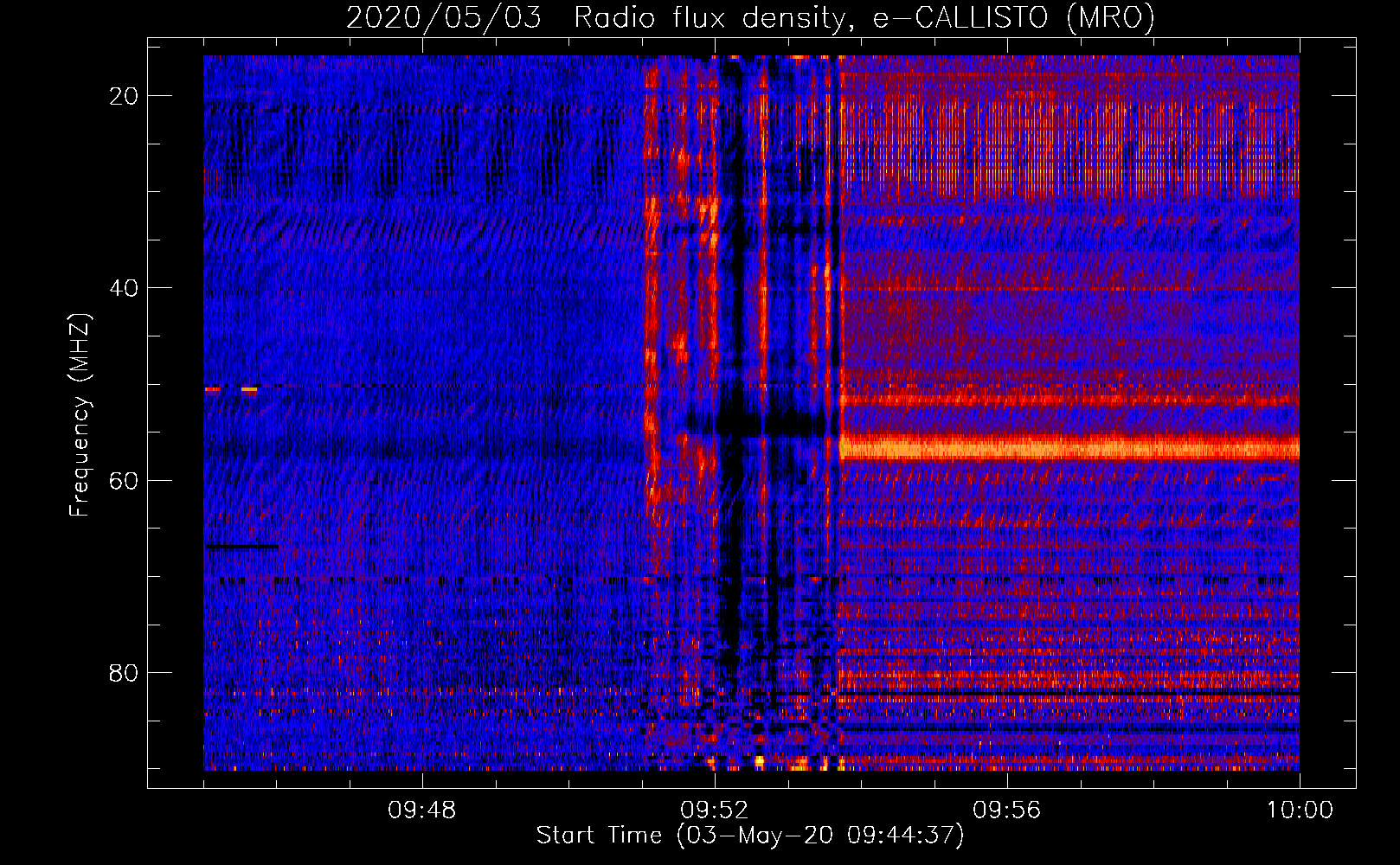The width and height of the screenshot is (1400, 865).
Task: Click the '40' frequency axis label
Action: [125, 288]
